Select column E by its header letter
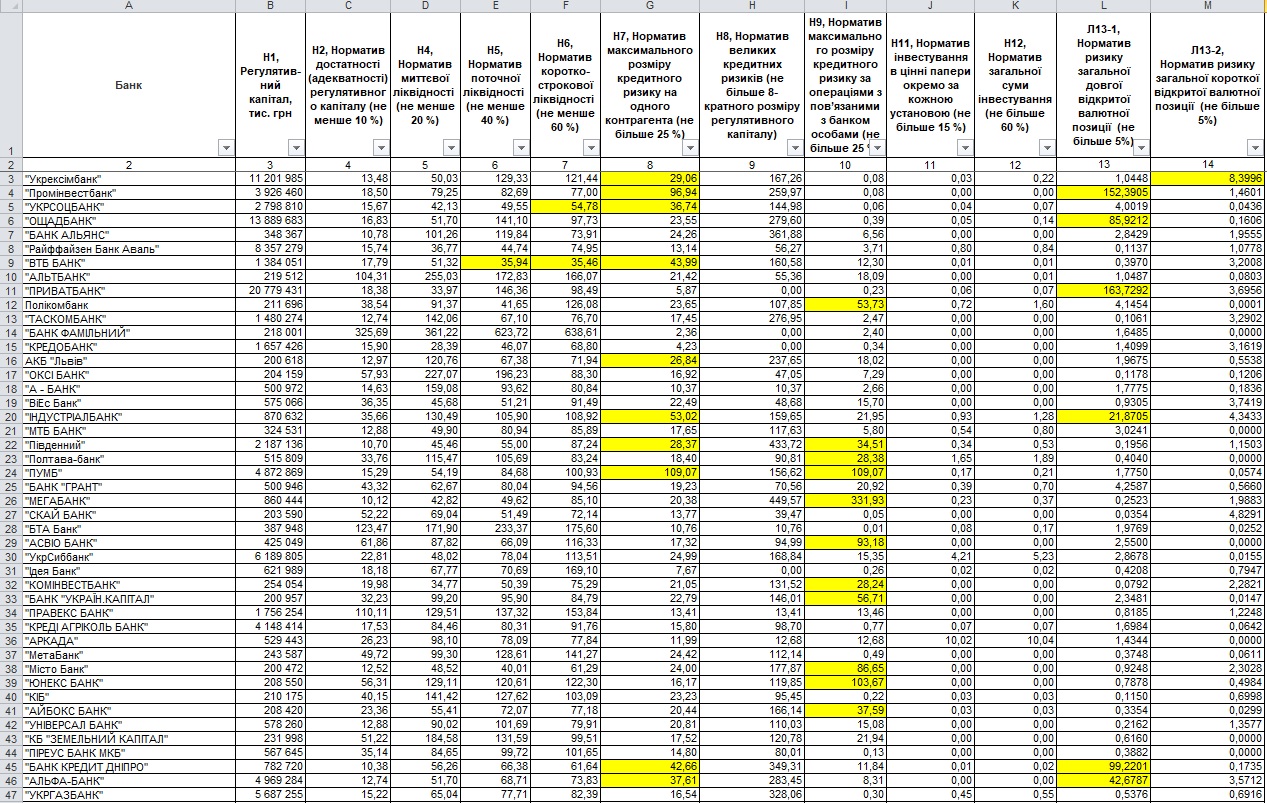The width and height of the screenshot is (1267, 803). coord(497,6)
